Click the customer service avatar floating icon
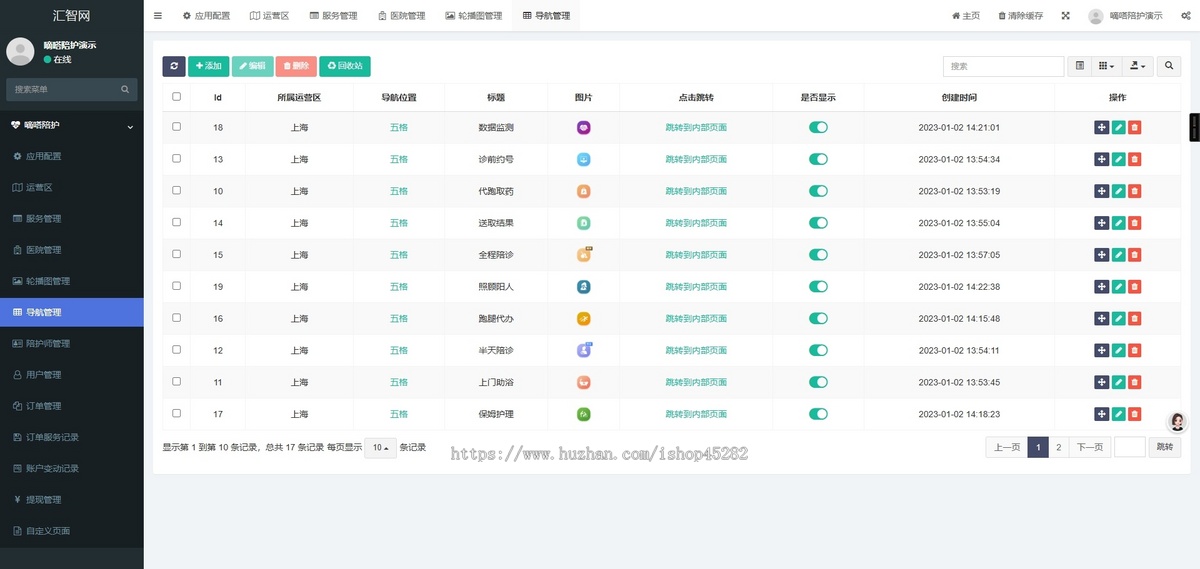The image size is (1200, 569). [x=1178, y=422]
